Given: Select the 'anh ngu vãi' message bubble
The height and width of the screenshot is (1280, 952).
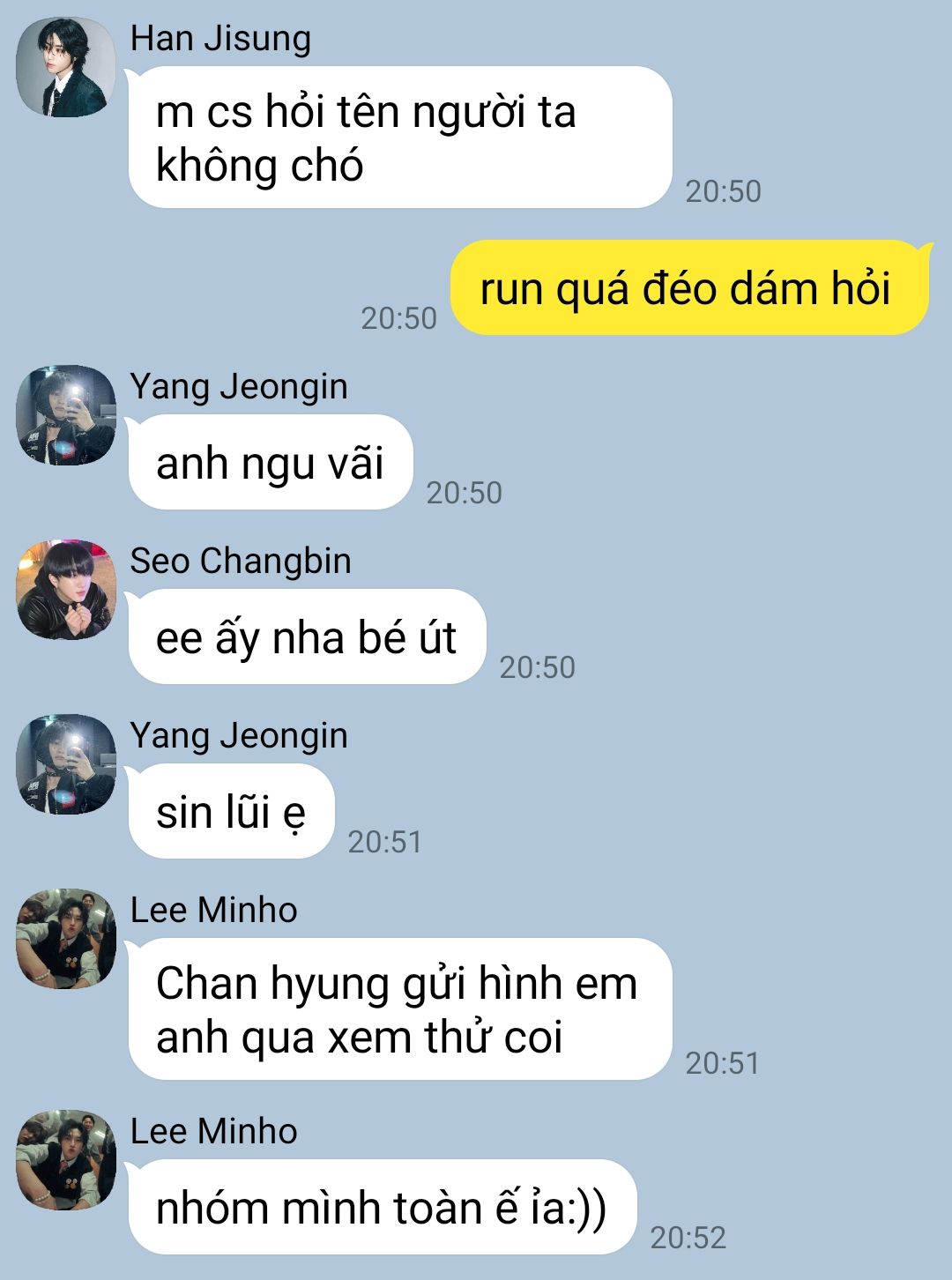Looking at the screenshot, I should [271, 463].
